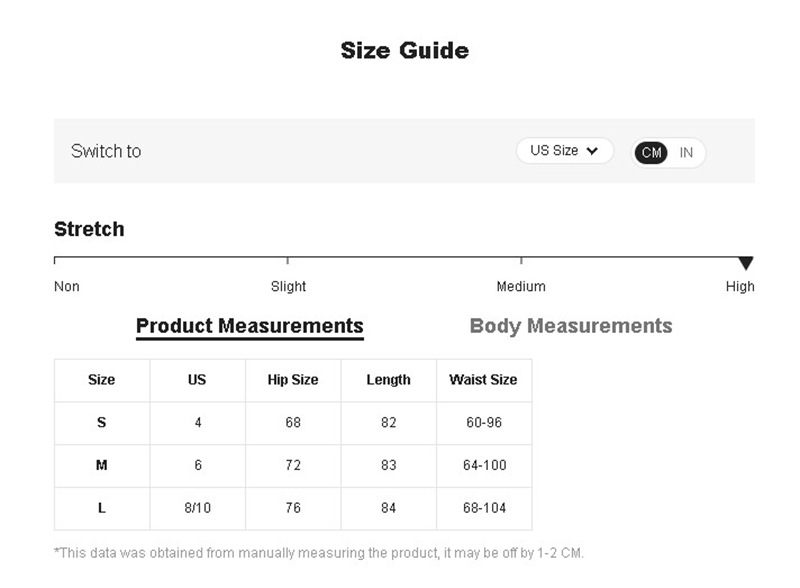Image resolution: width=800 pixels, height=588 pixels.
Task: Click the US column header
Action: click(x=197, y=380)
